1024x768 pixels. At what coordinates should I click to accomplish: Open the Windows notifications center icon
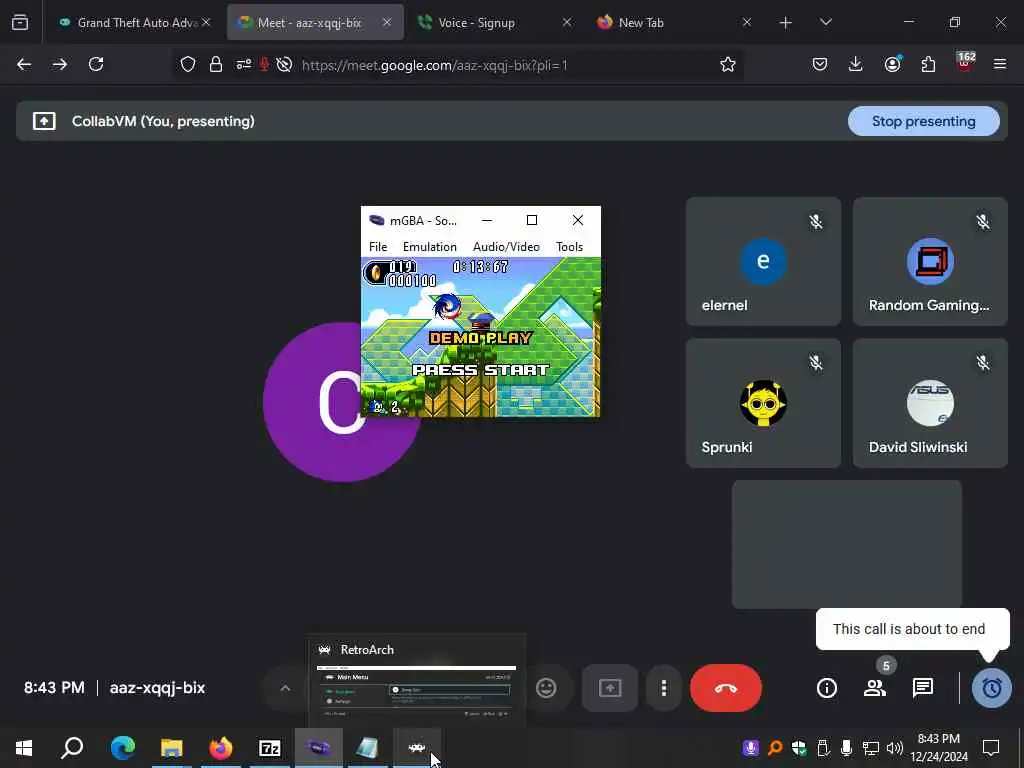pos(991,748)
